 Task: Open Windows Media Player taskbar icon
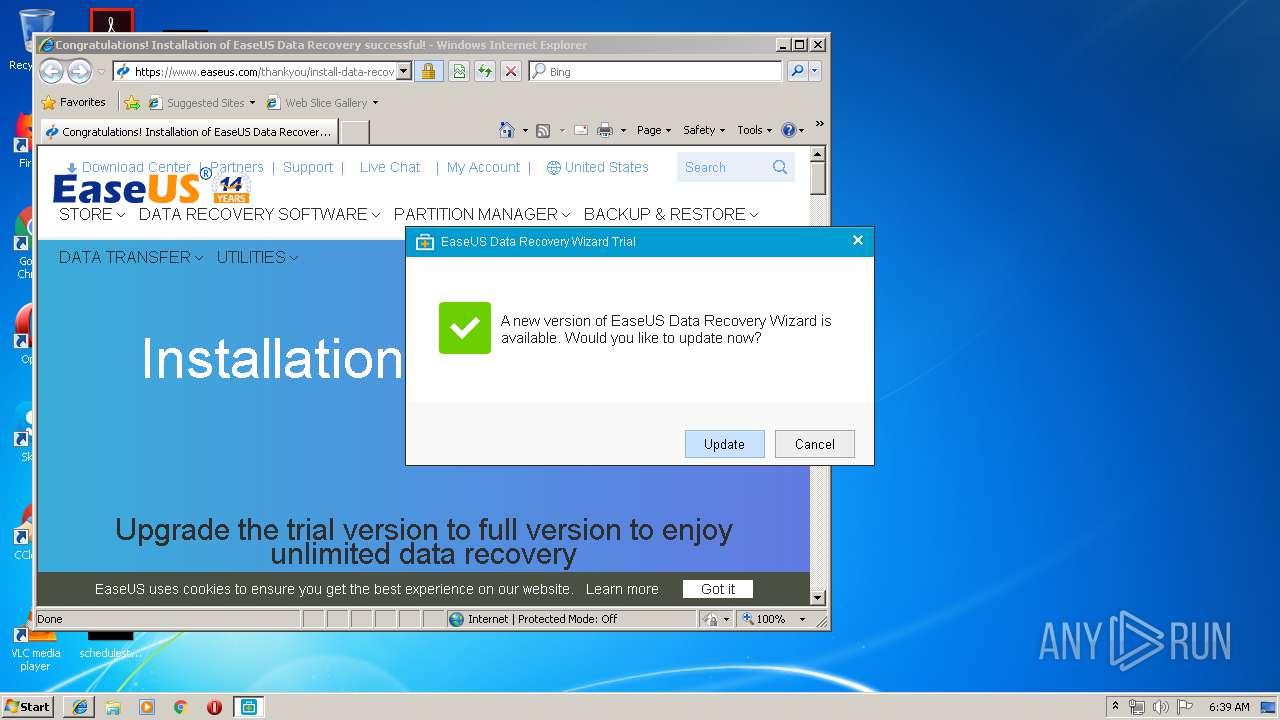147,707
